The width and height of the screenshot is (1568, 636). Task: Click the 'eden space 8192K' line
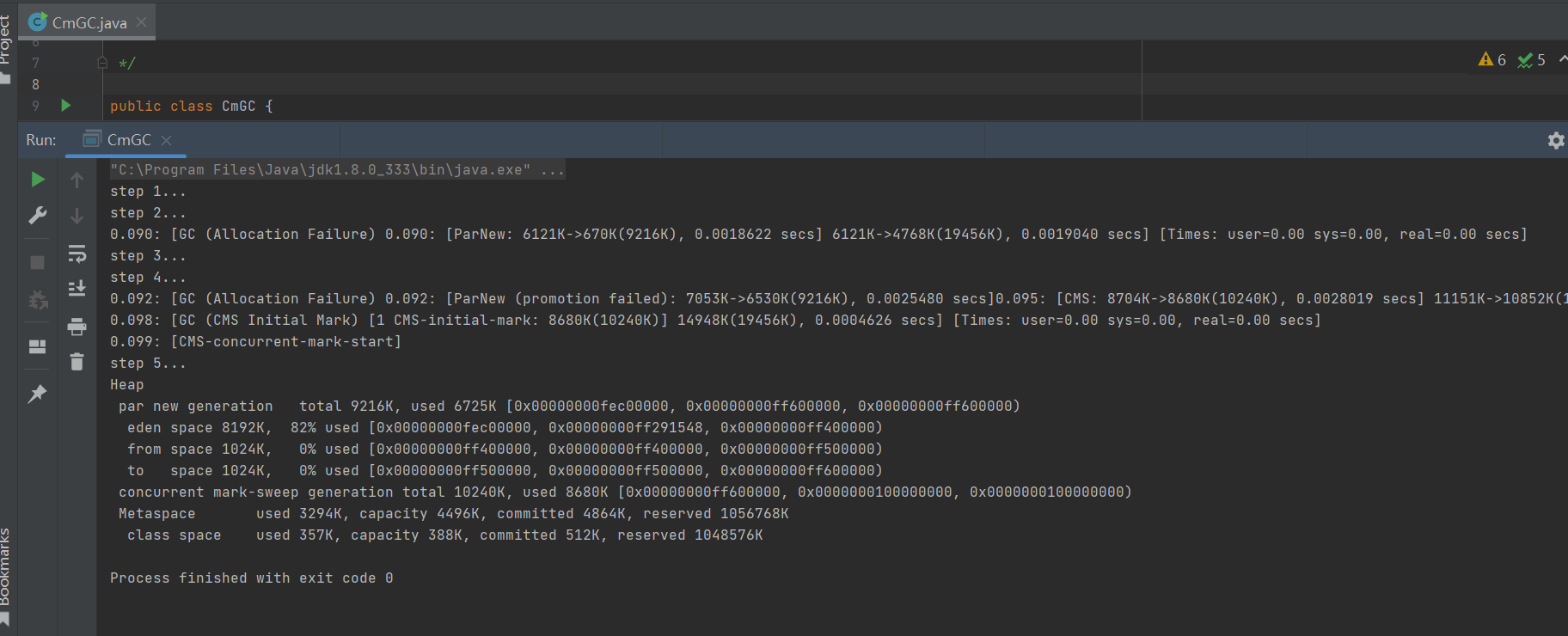coord(505,428)
